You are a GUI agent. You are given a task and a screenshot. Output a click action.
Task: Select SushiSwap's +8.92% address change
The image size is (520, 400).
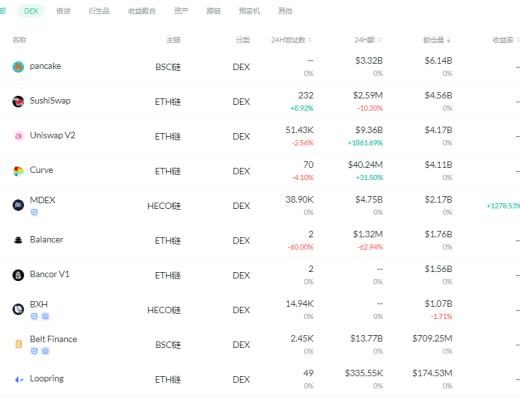point(302,108)
